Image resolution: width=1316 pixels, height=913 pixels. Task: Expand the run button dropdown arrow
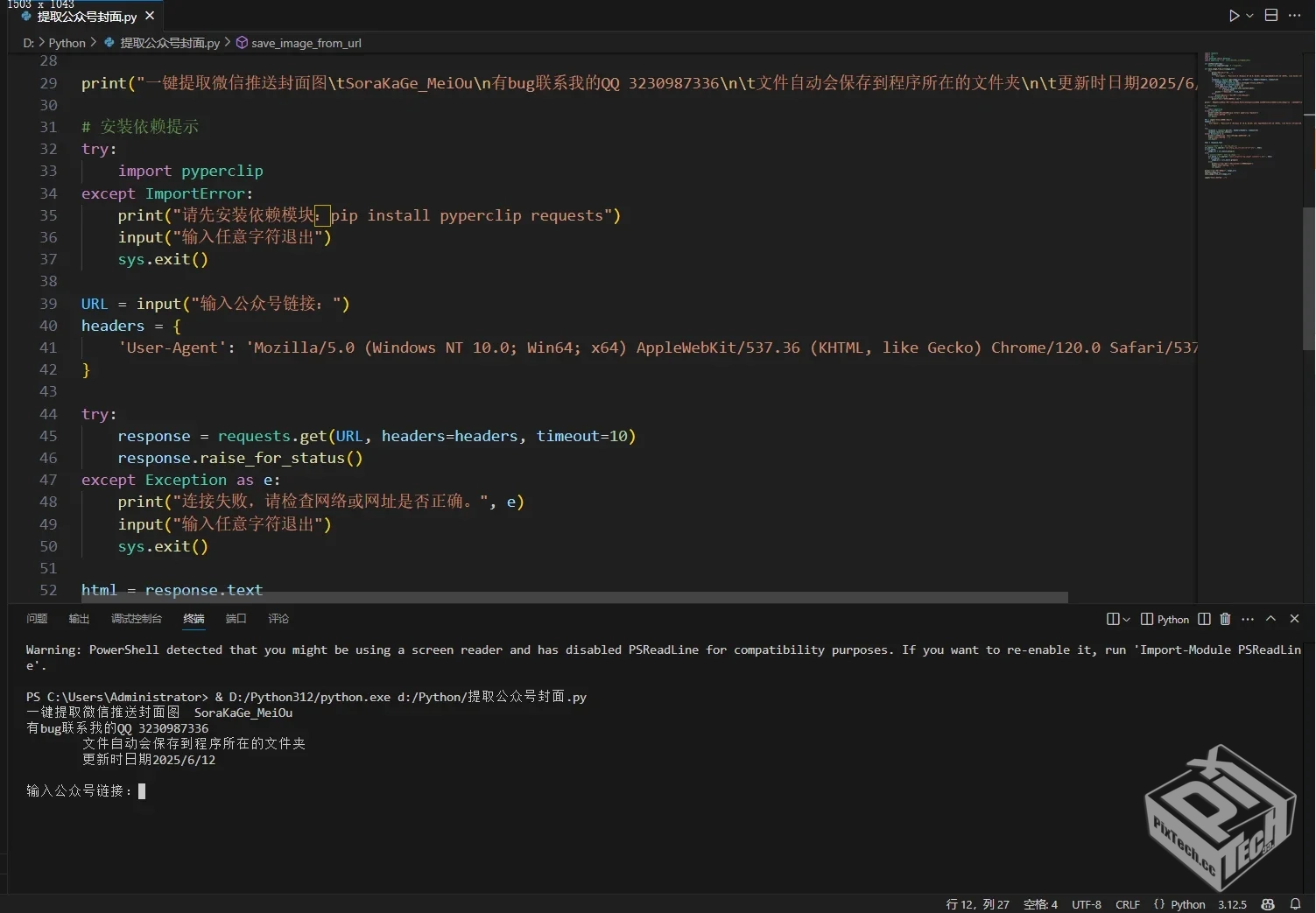tap(1249, 16)
